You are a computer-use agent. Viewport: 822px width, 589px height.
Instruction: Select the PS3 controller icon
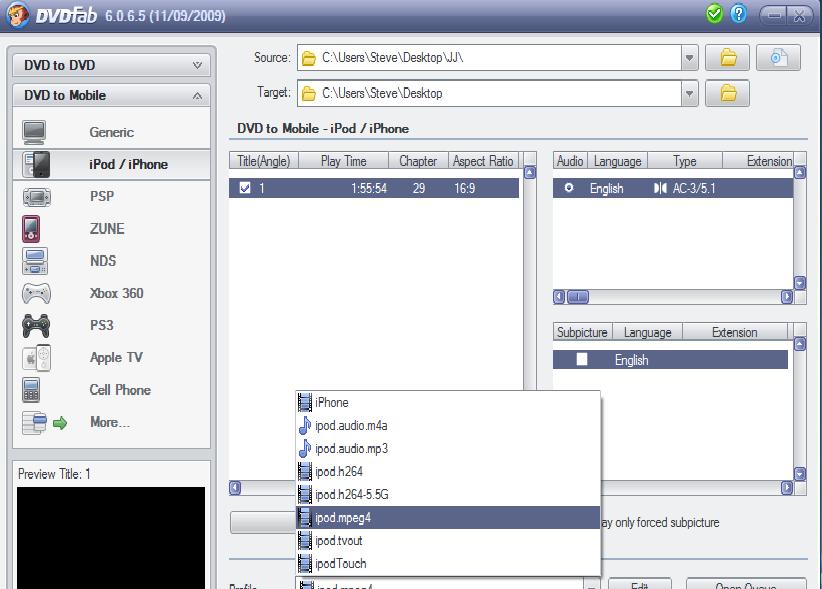36,325
